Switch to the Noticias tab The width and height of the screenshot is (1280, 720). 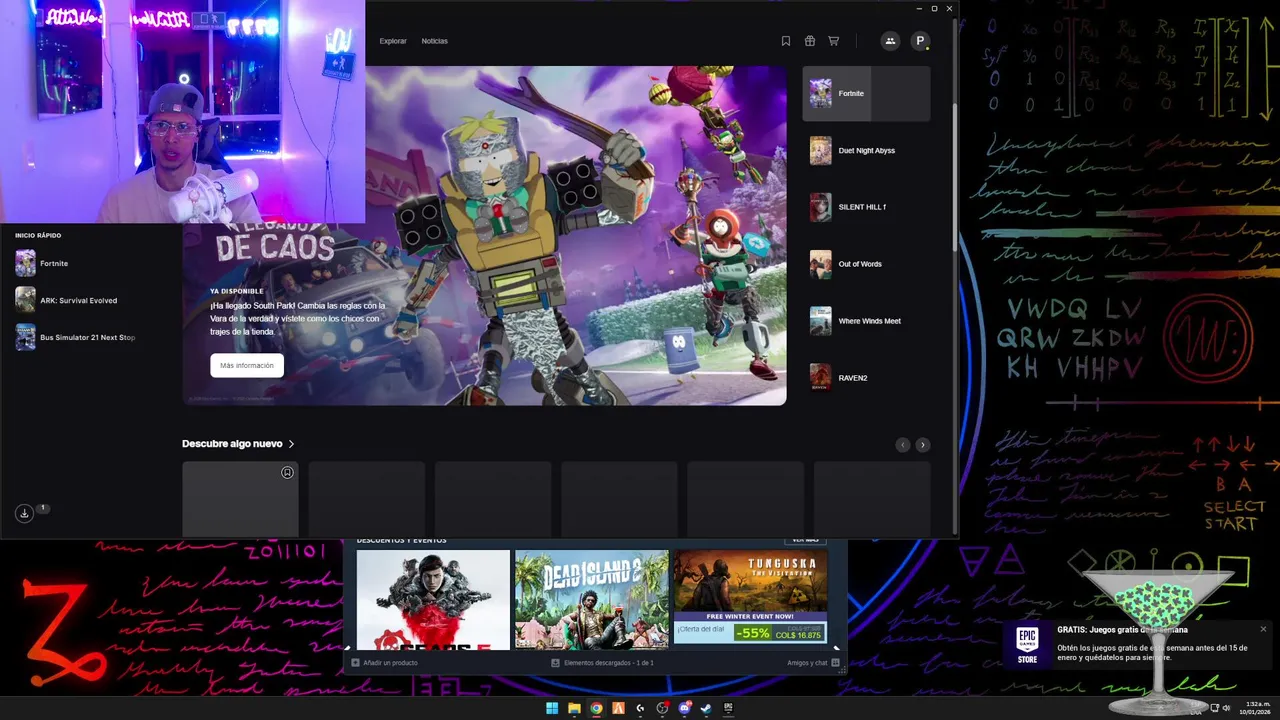coord(435,41)
